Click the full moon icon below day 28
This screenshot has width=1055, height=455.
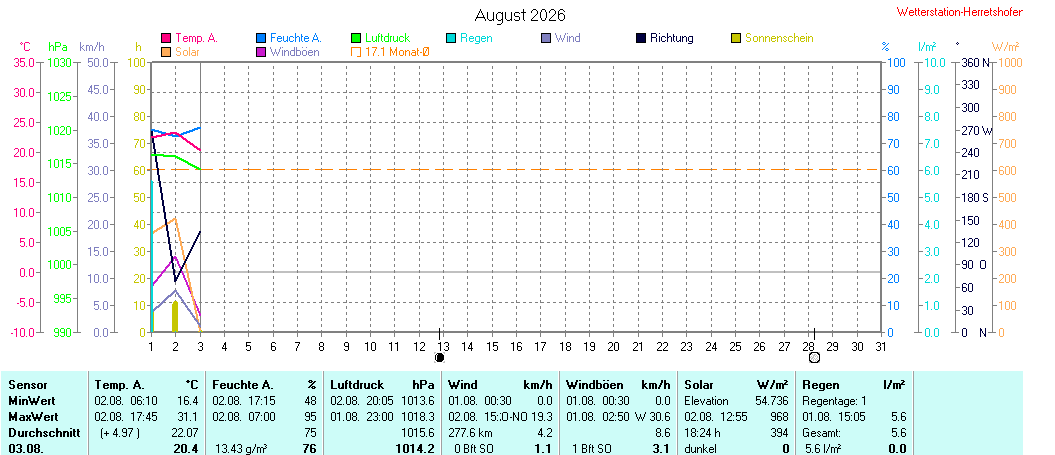814,357
